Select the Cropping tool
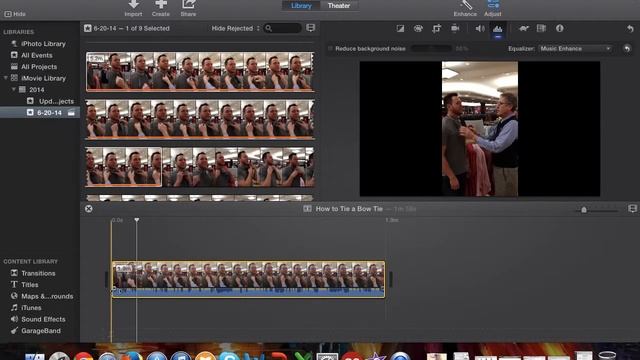 pos(436,29)
